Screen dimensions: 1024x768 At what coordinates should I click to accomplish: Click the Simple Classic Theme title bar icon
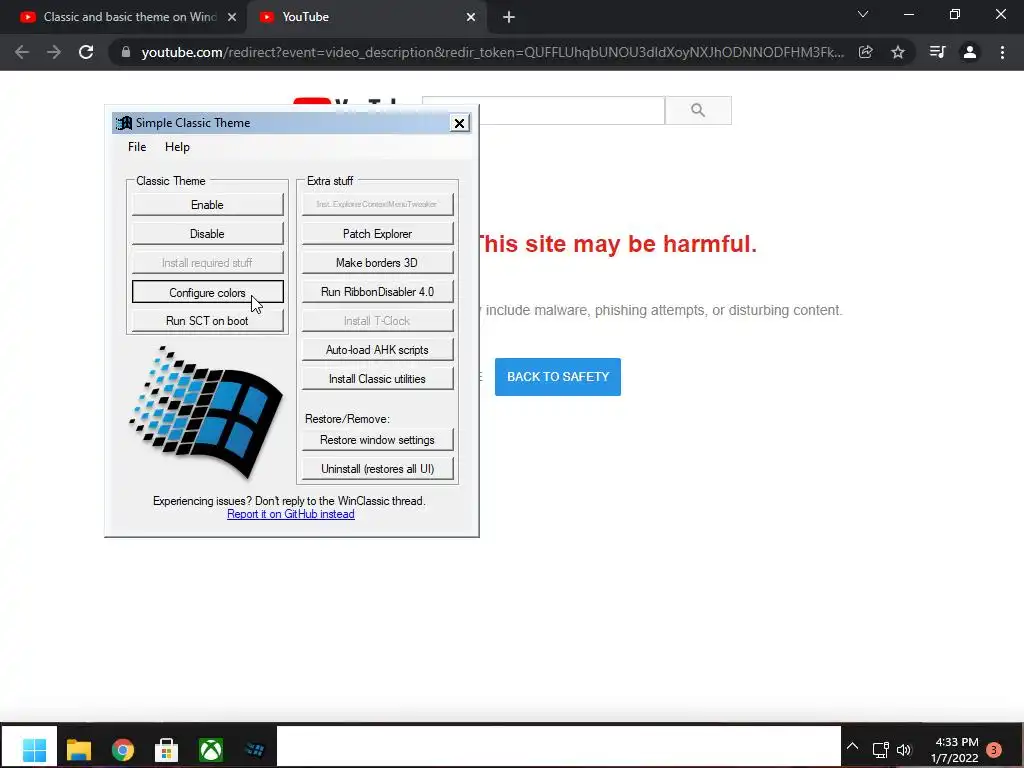coord(123,123)
